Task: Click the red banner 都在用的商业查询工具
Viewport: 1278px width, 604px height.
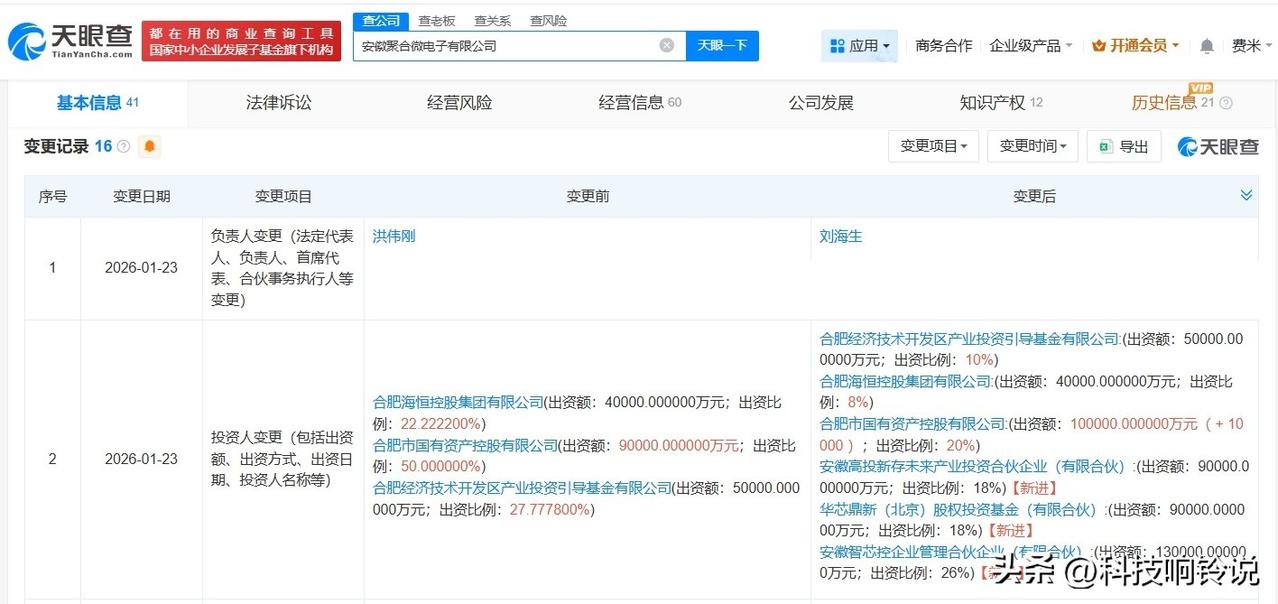Action: point(241,41)
